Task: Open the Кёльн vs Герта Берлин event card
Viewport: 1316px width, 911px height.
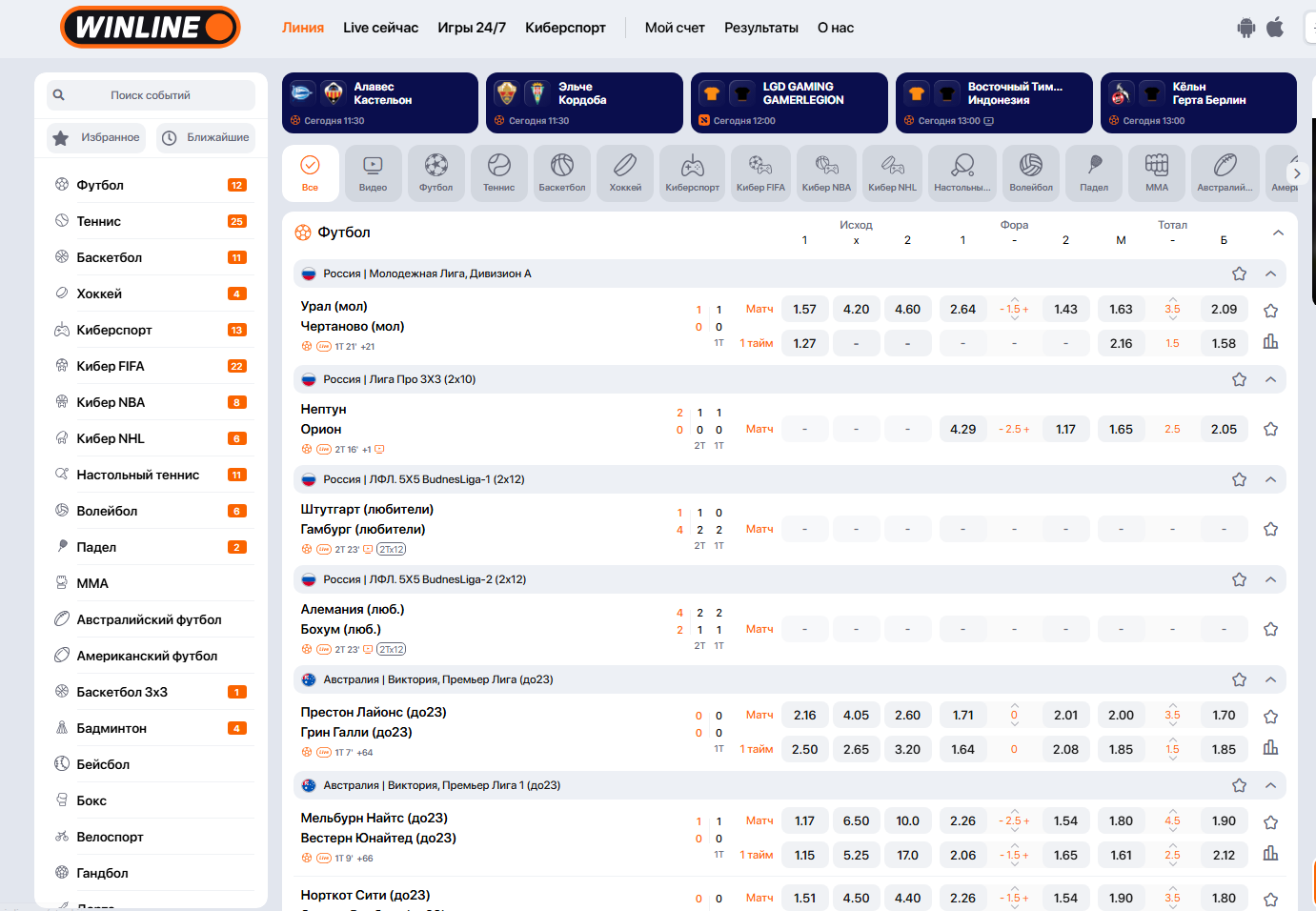Action: [x=1199, y=103]
